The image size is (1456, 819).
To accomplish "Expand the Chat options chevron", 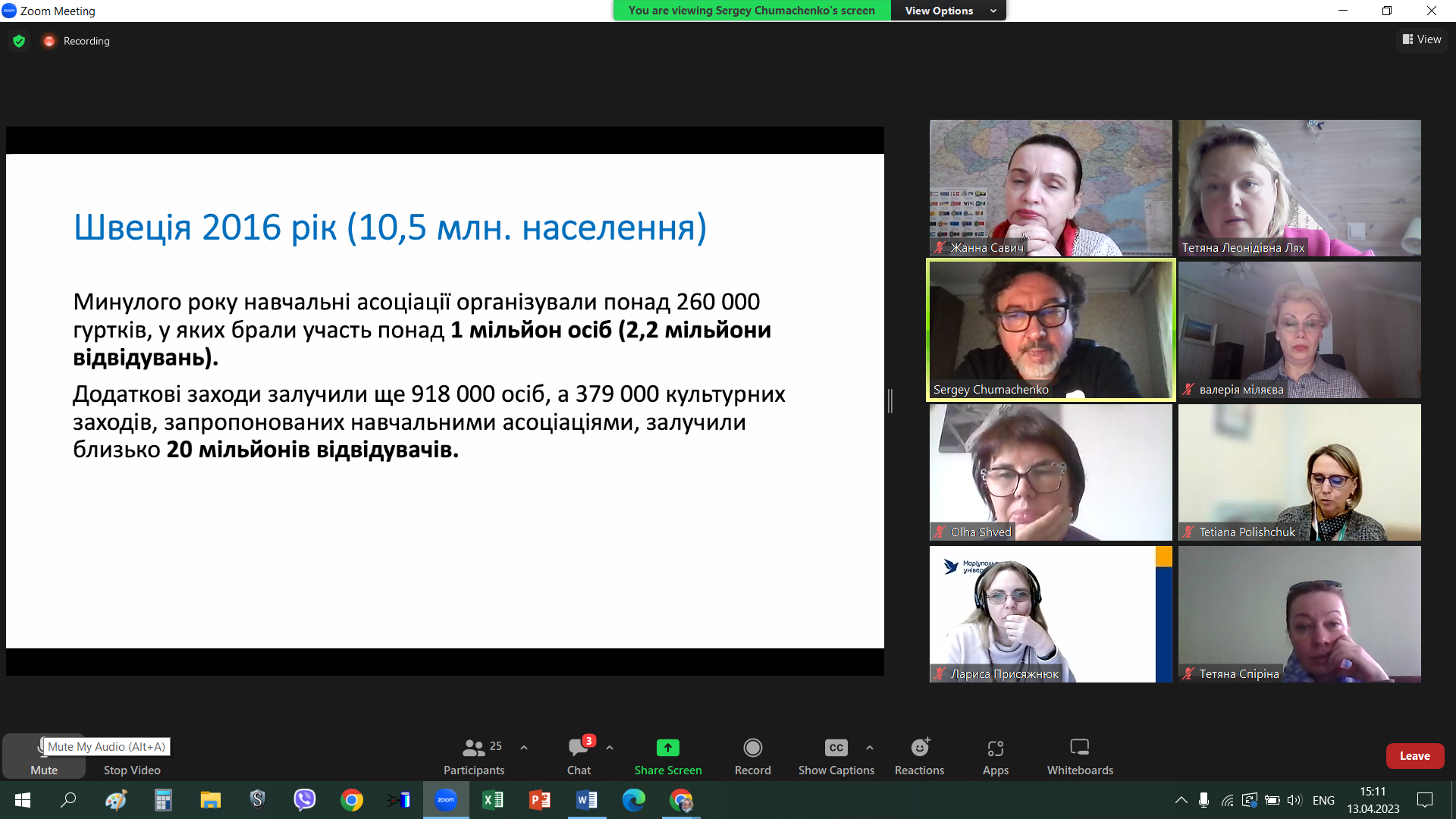I will click(x=610, y=748).
